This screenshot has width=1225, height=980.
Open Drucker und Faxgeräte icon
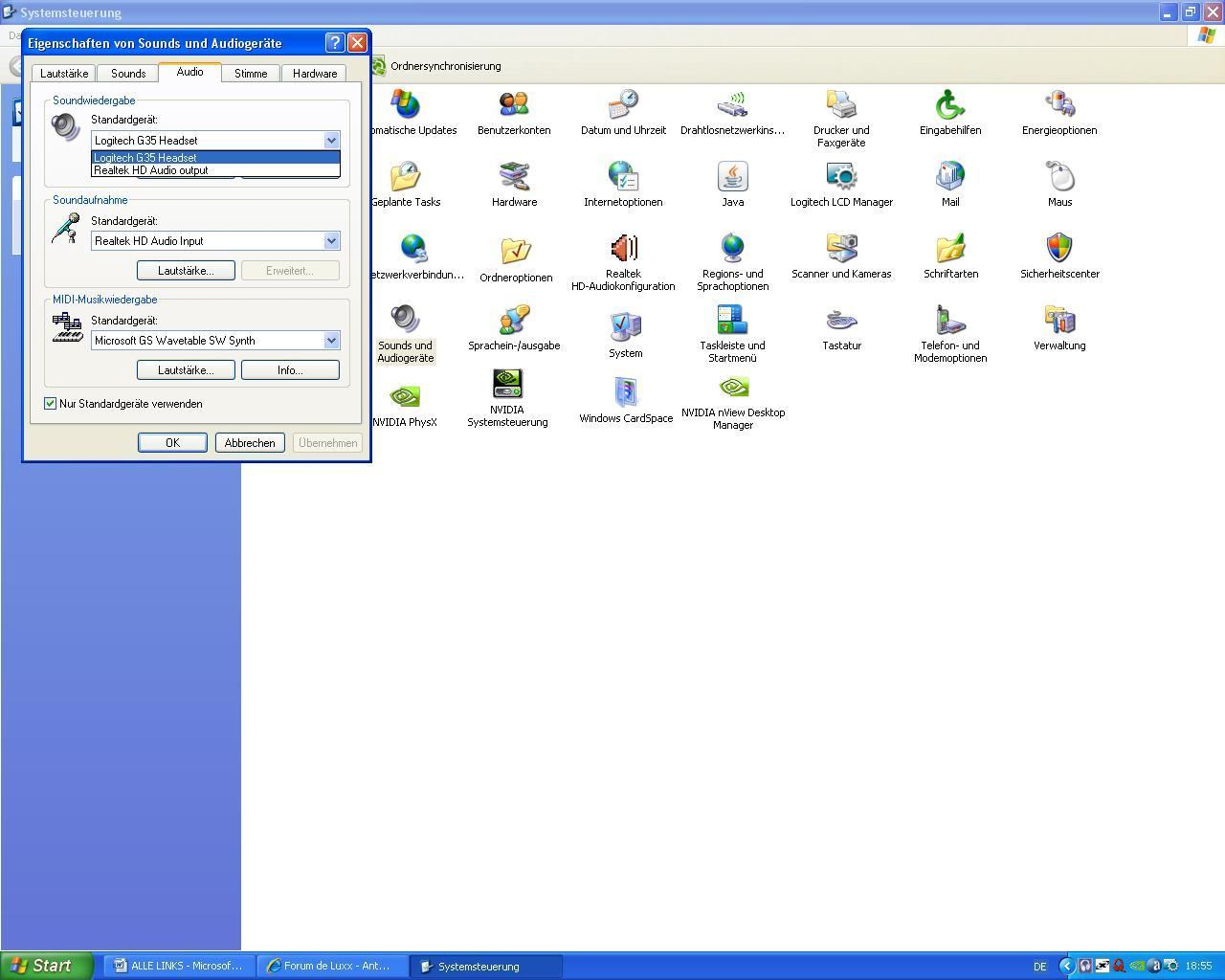click(x=841, y=119)
